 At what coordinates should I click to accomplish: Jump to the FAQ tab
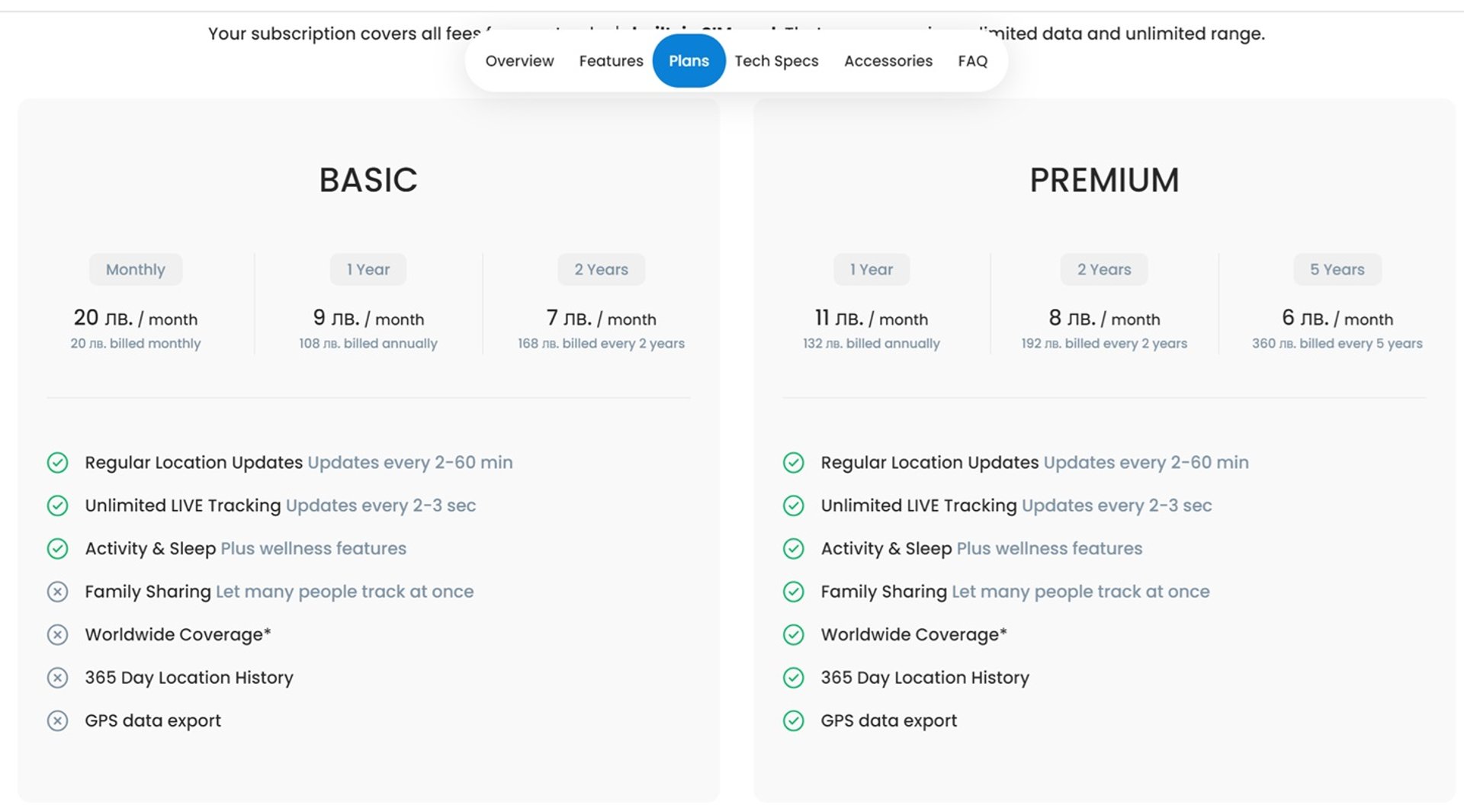pyautogui.click(x=972, y=61)
